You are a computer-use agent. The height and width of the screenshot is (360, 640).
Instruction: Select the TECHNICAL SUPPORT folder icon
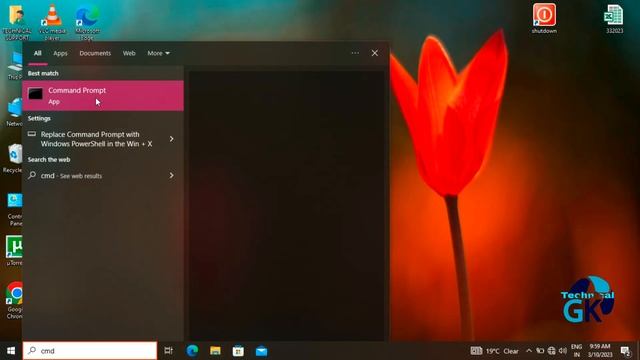point(17,22)
